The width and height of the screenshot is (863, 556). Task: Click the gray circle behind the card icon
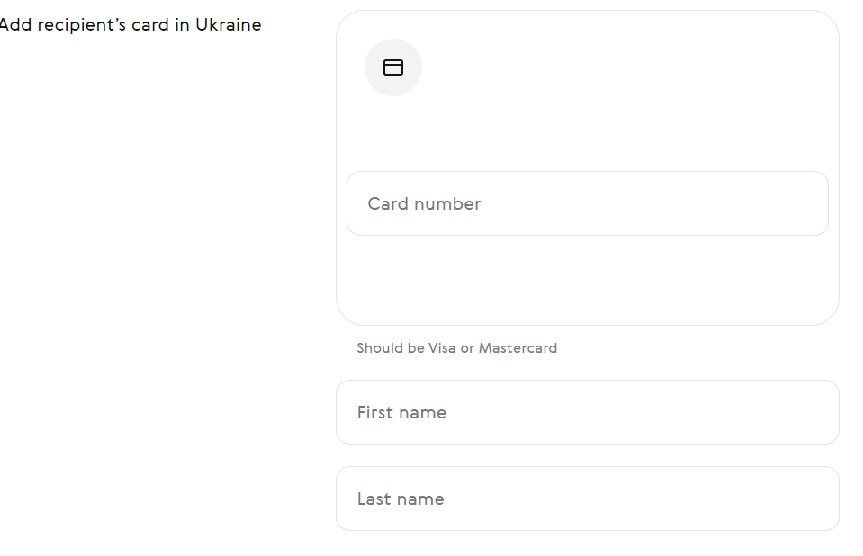406,82
